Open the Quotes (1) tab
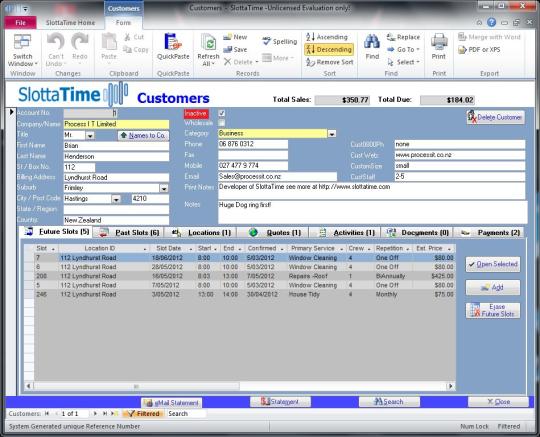The height and width of the screenshot is (437, 540). point(274,233)
